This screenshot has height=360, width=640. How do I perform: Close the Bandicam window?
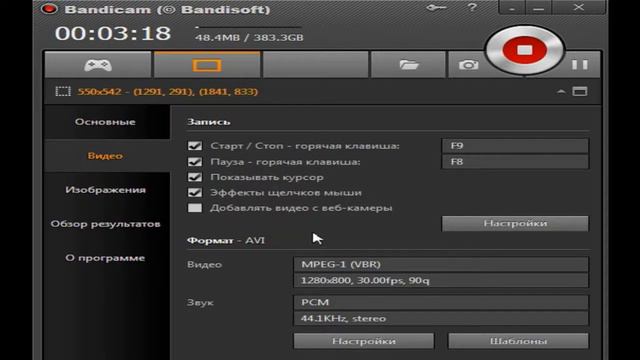point(578,8)
